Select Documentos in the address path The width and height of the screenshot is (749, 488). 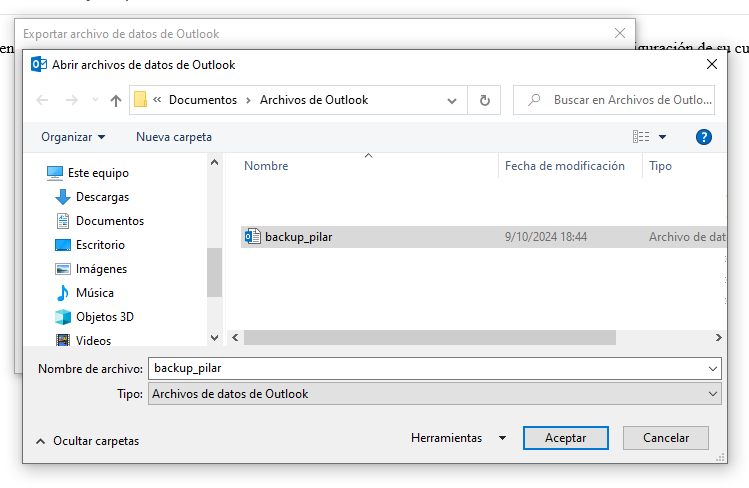(x=203, y=100)
